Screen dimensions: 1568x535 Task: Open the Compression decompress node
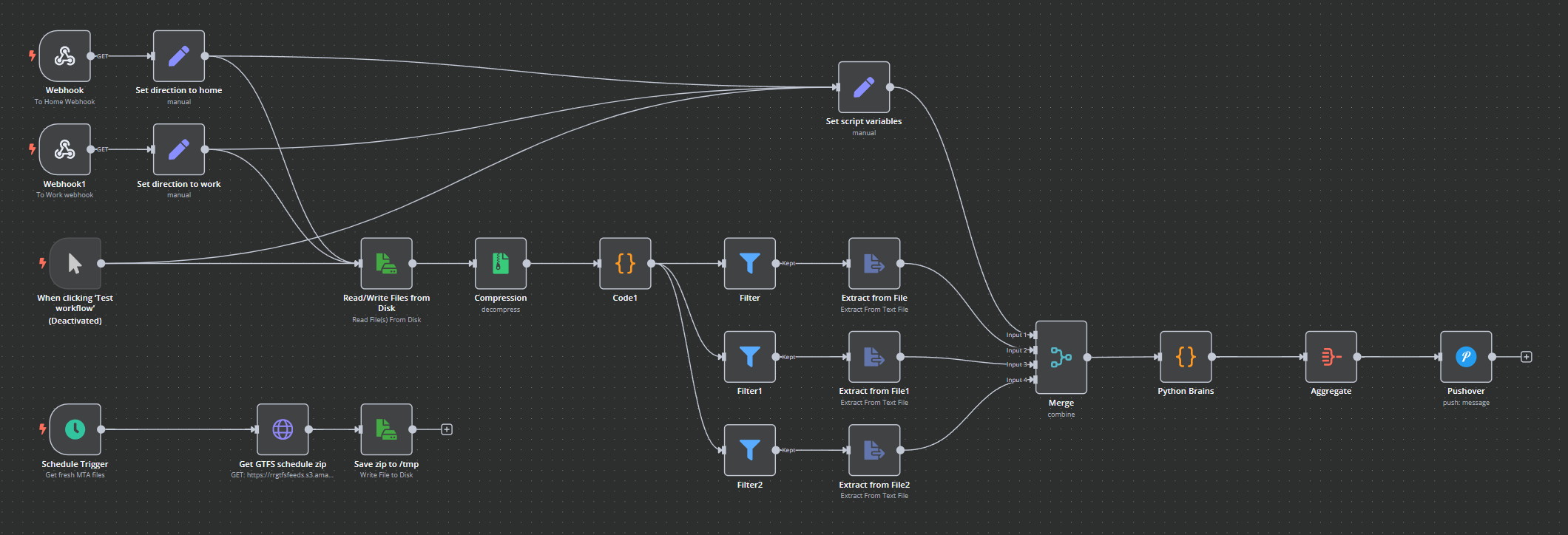pos(501,264)
